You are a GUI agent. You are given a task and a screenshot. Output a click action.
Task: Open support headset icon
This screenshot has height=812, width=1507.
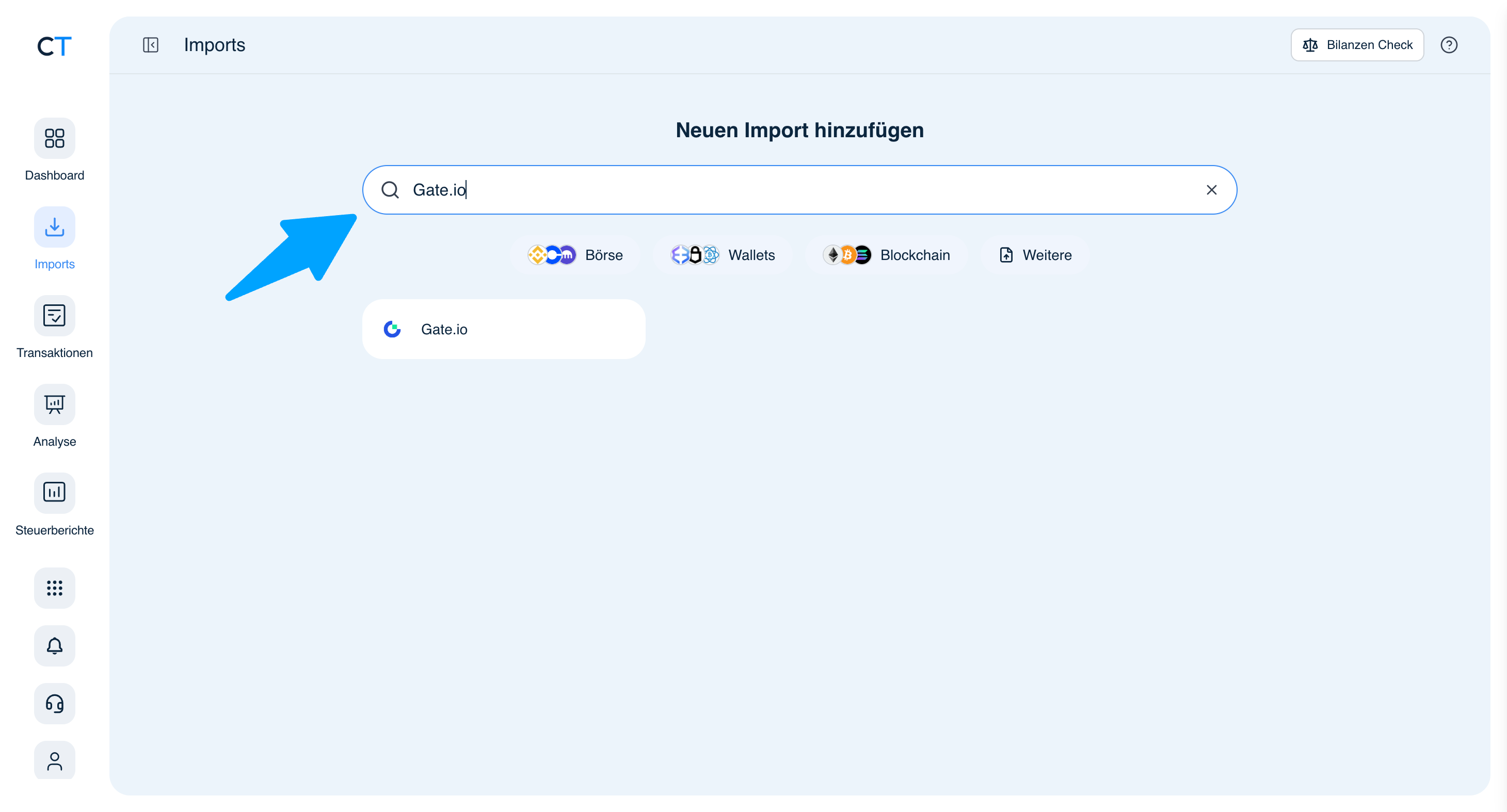pos(54,704)
